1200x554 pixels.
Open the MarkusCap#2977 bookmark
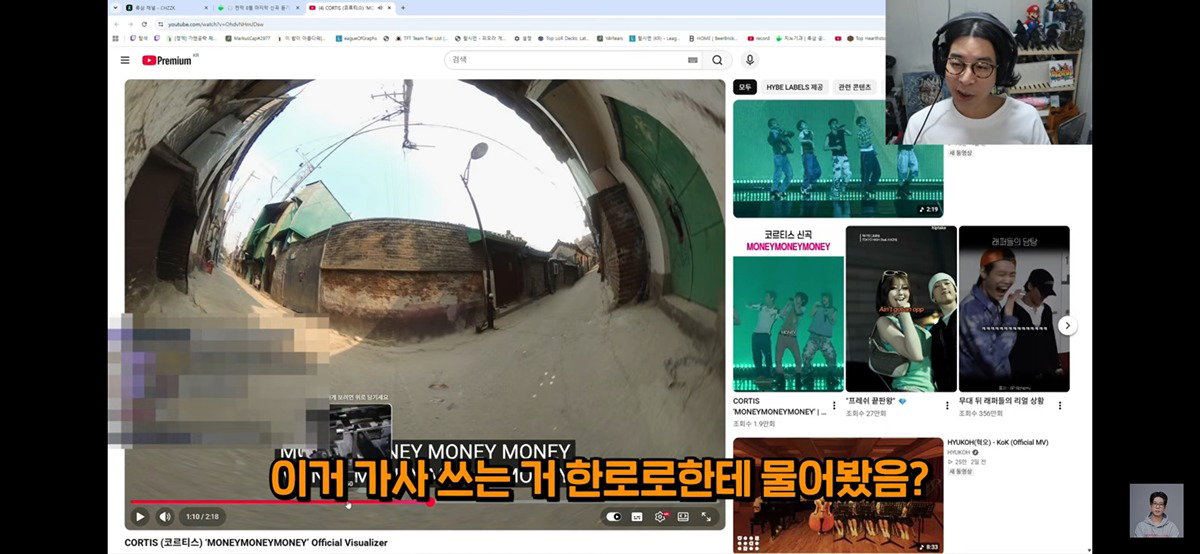point(250,38)
